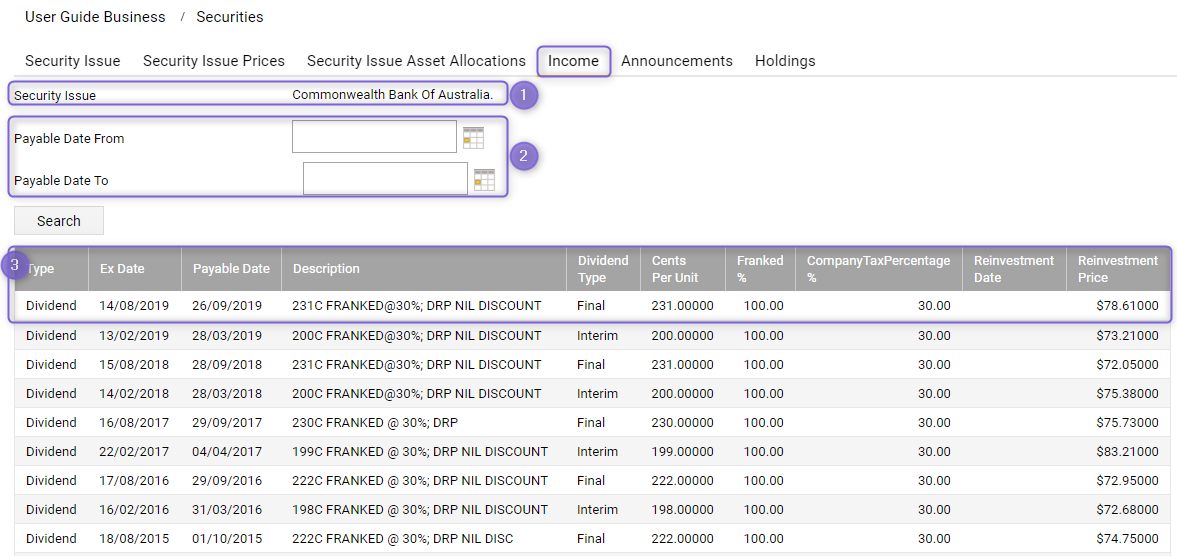Viewport: 1177px width, 556px height.
Task: Click Ex Date 22/02/2017
Action: coord(134,452)
